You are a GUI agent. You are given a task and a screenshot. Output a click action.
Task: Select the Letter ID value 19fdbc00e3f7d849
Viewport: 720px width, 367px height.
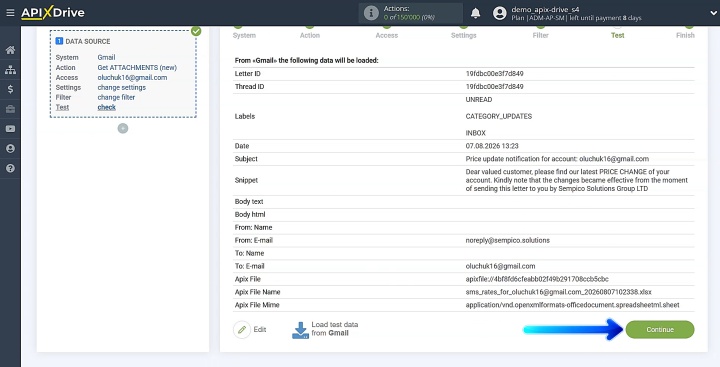[x=494, y=73]
